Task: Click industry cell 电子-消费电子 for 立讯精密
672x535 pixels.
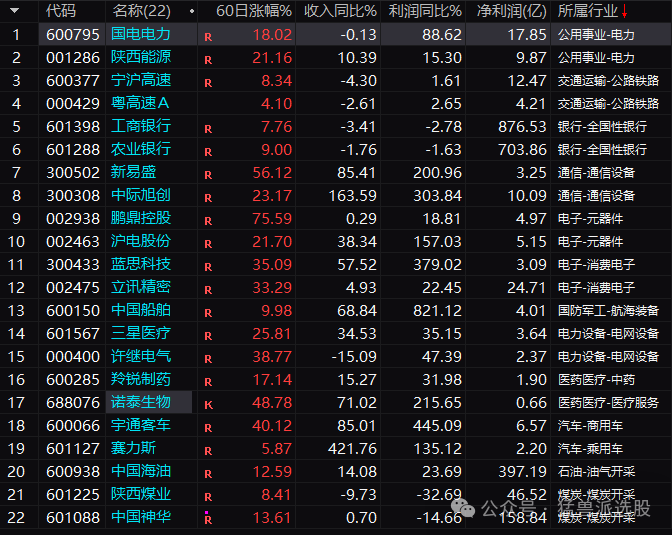Action: click(596, 287)
